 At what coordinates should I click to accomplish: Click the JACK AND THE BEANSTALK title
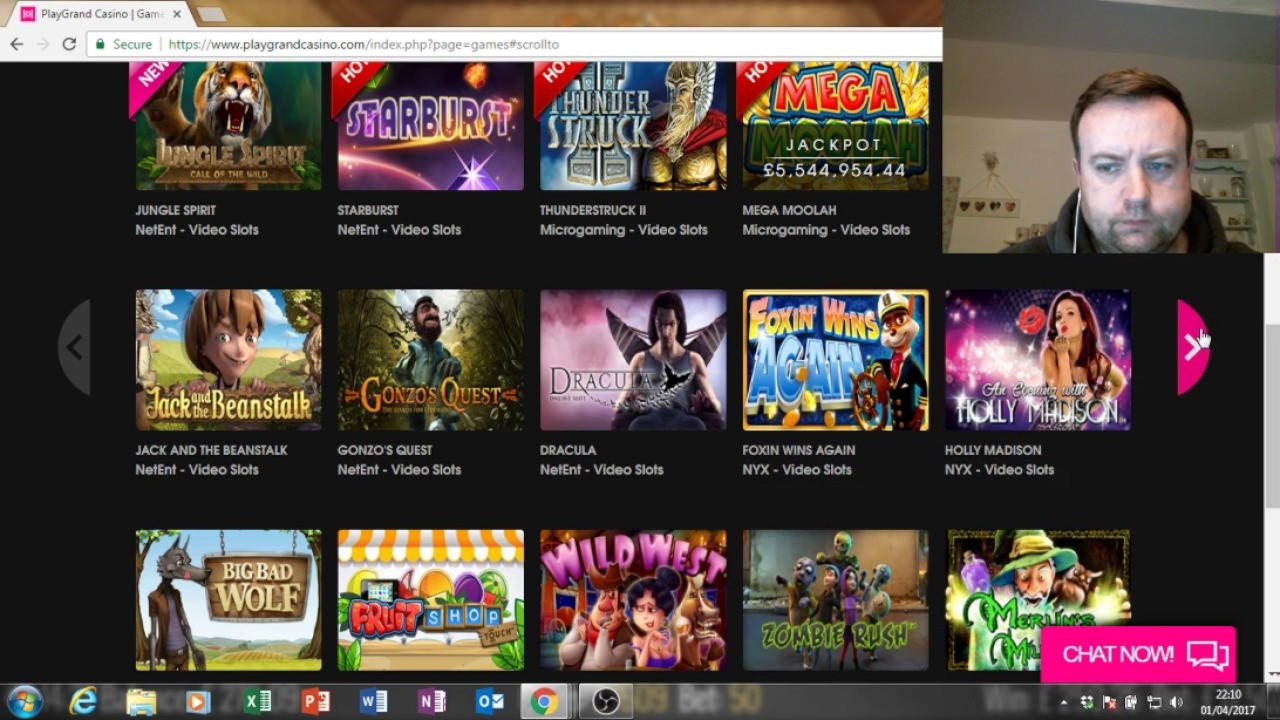pyautogui.click(x=211, y=450)
